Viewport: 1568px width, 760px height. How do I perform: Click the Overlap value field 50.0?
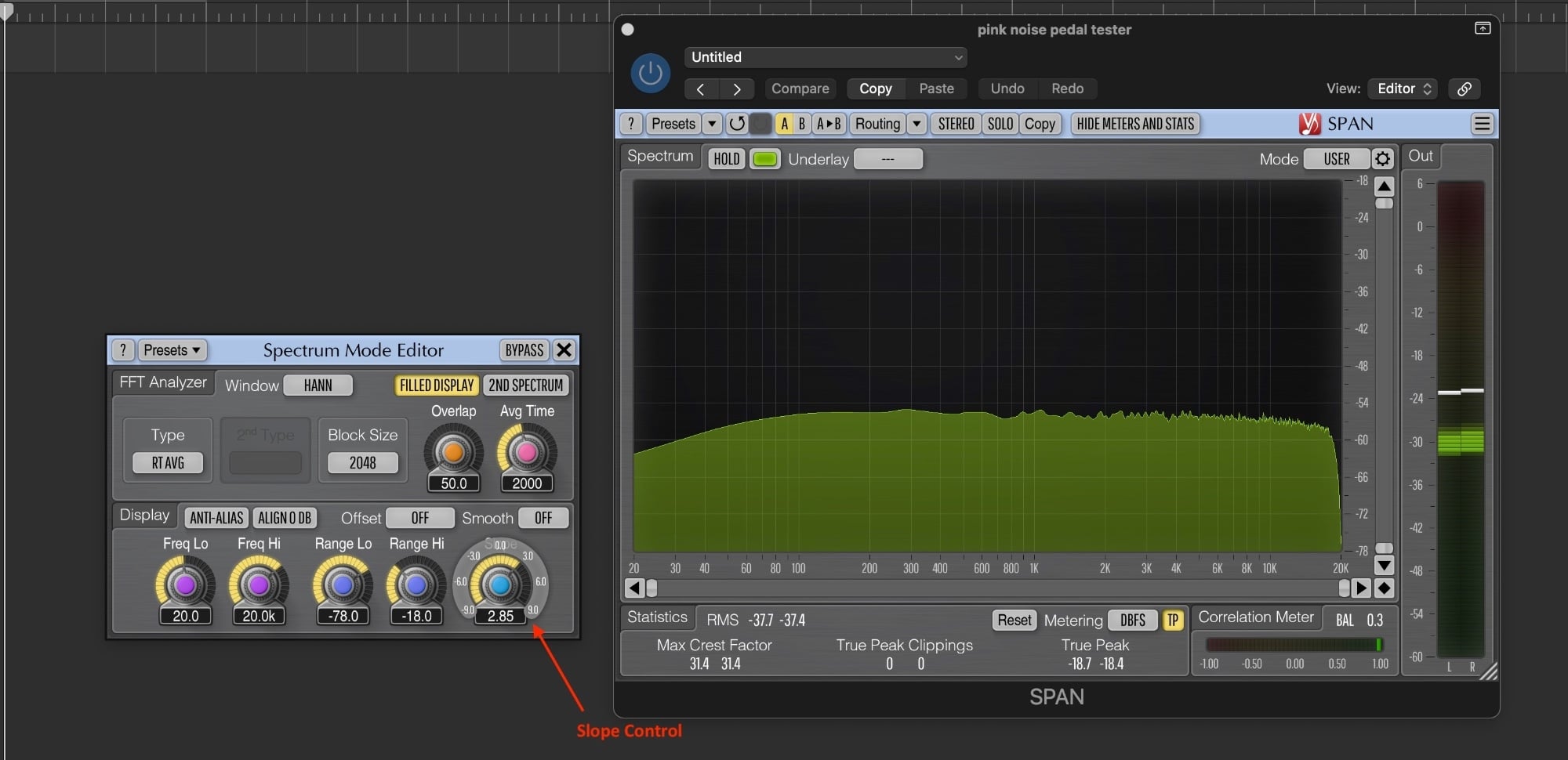click(x=453, y=484)
